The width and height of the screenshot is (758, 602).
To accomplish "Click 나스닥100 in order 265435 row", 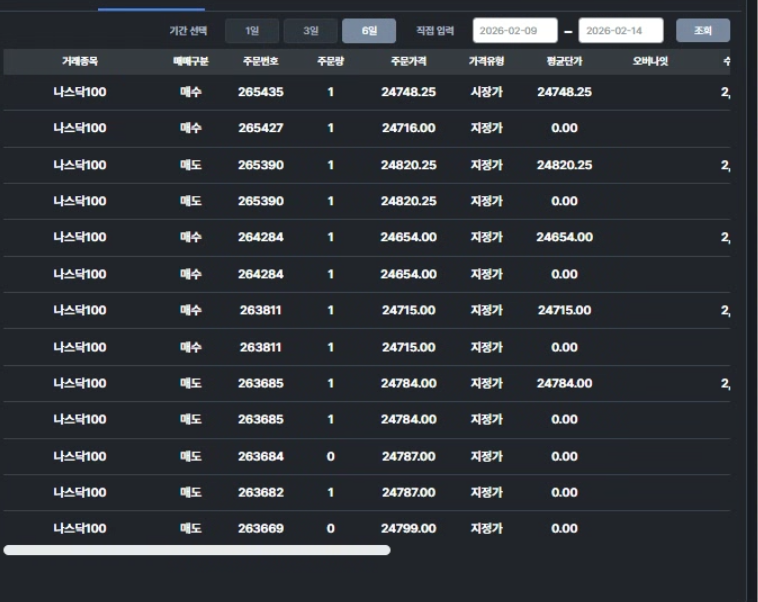I will pos(80,92).
